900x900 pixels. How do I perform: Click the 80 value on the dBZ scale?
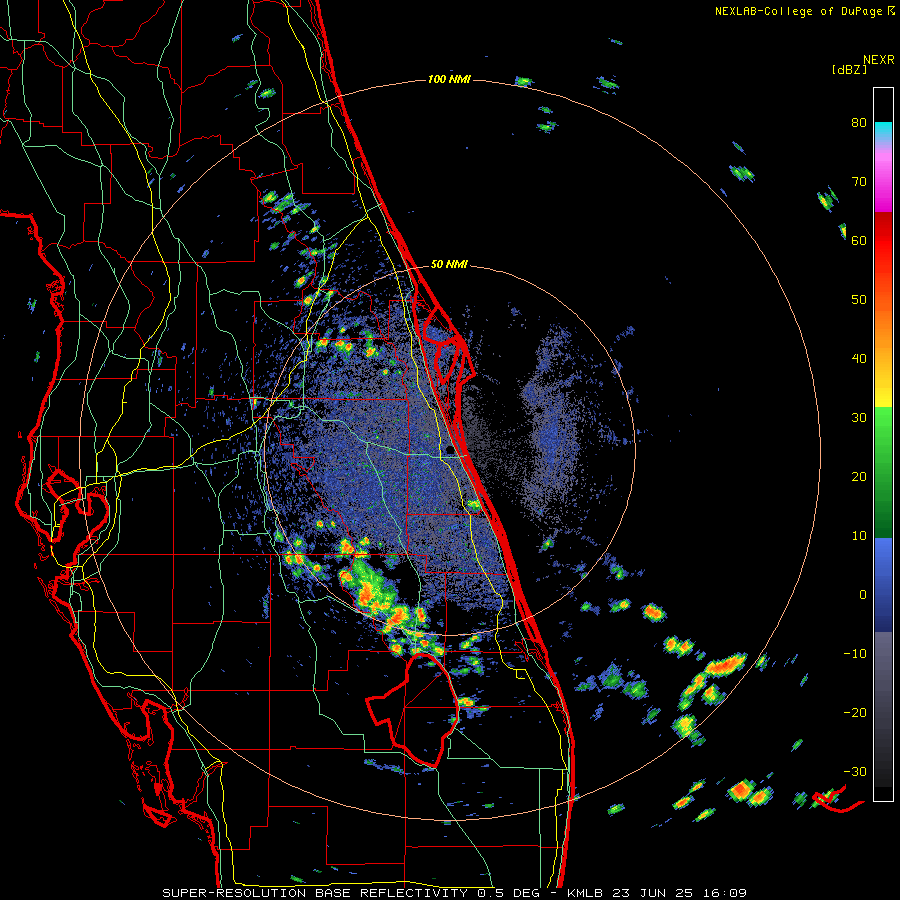(859, 123)
